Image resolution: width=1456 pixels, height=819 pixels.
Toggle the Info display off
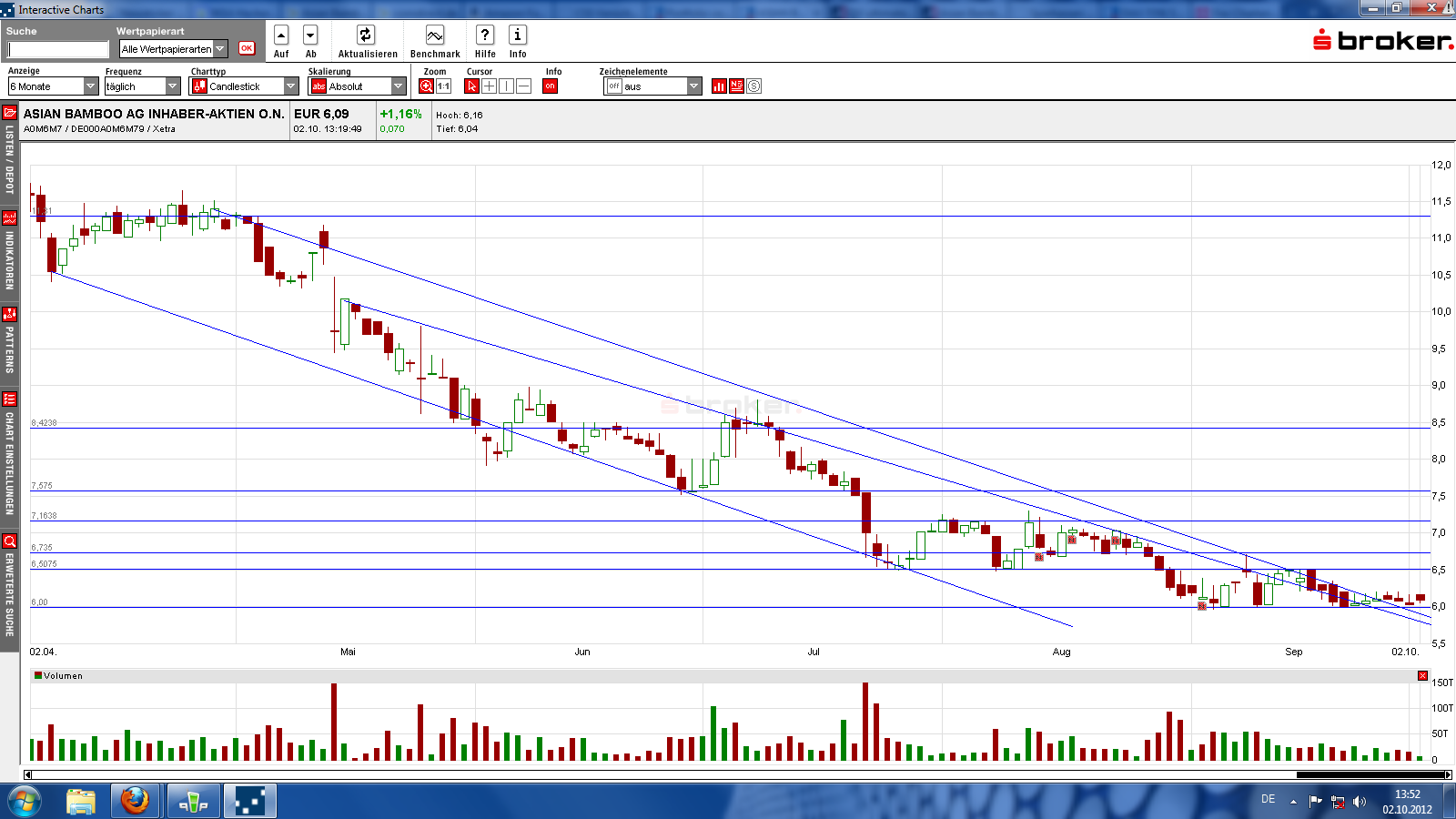point(550,85)
